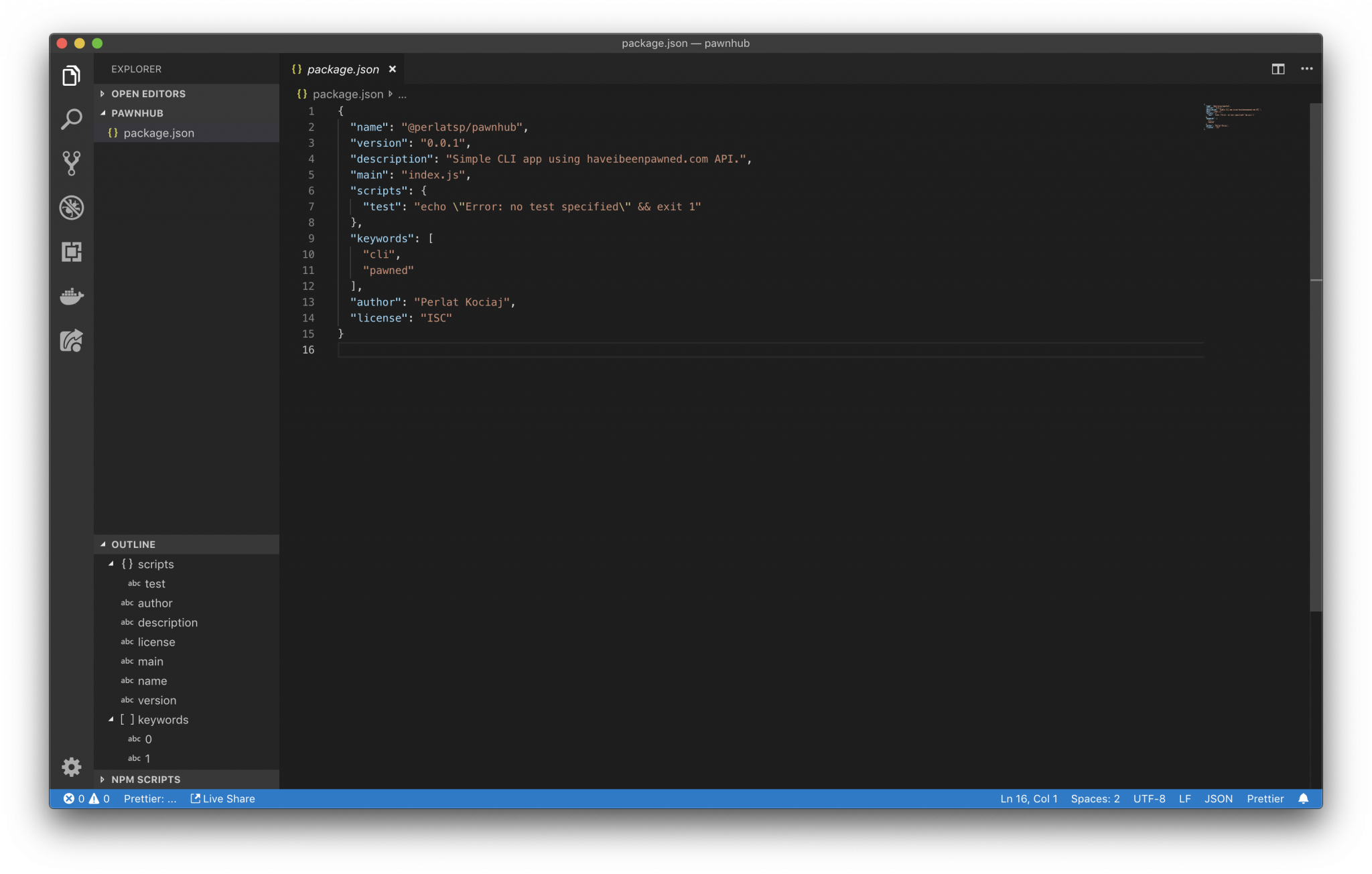Collapse the scripts node in Outline

click(111, 564)
